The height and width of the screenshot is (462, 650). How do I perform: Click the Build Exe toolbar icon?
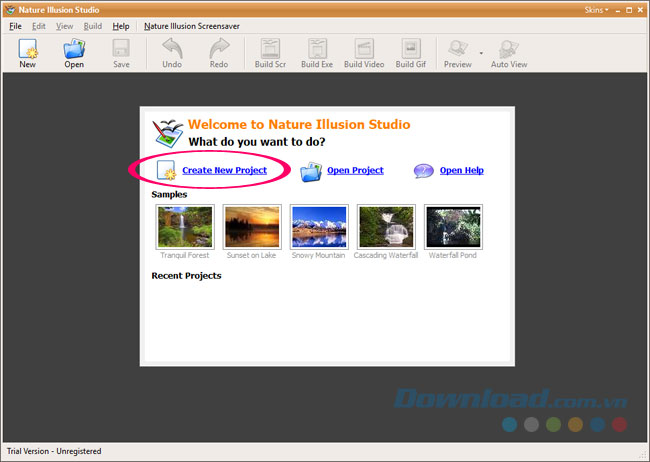click(x=317, y=49)
